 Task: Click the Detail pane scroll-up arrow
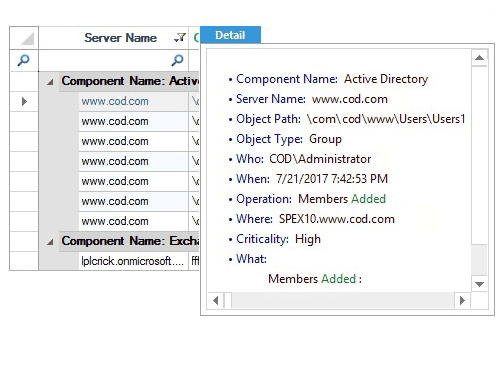479,58
